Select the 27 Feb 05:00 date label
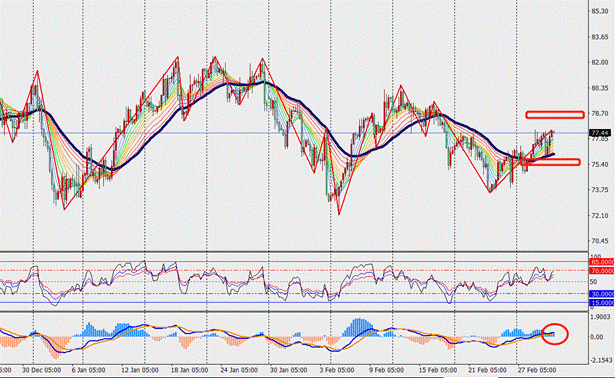Screen dimensions: 615x378 pos(537,370)
